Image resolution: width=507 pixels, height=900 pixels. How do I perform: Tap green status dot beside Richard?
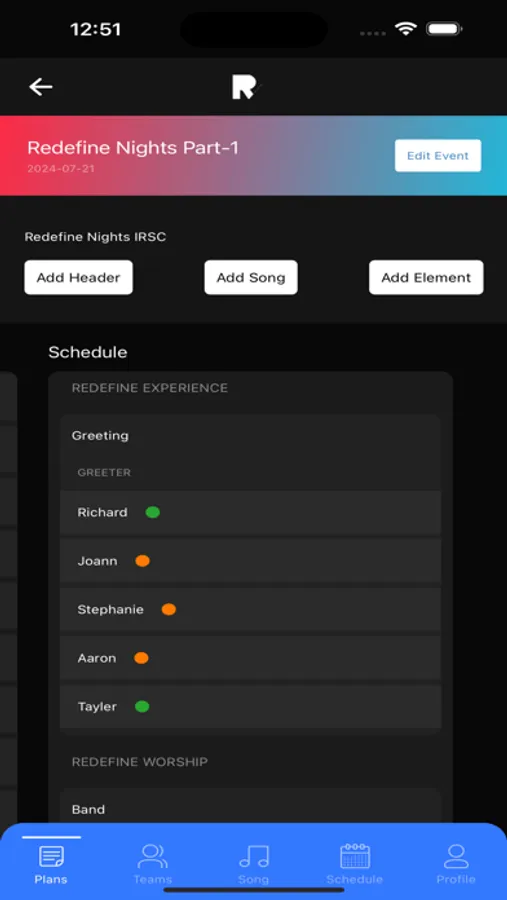[153, 512]
